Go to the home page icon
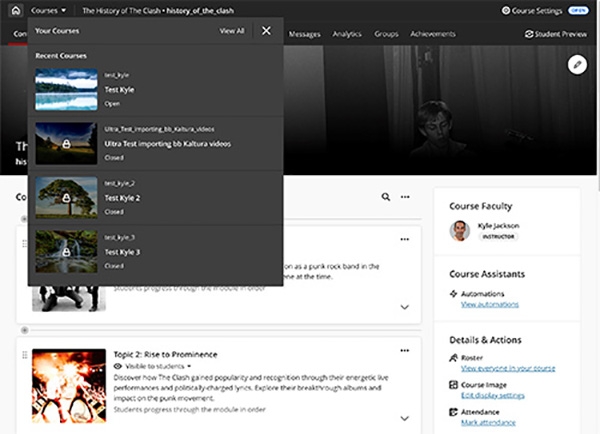 (x=16, y=10)
